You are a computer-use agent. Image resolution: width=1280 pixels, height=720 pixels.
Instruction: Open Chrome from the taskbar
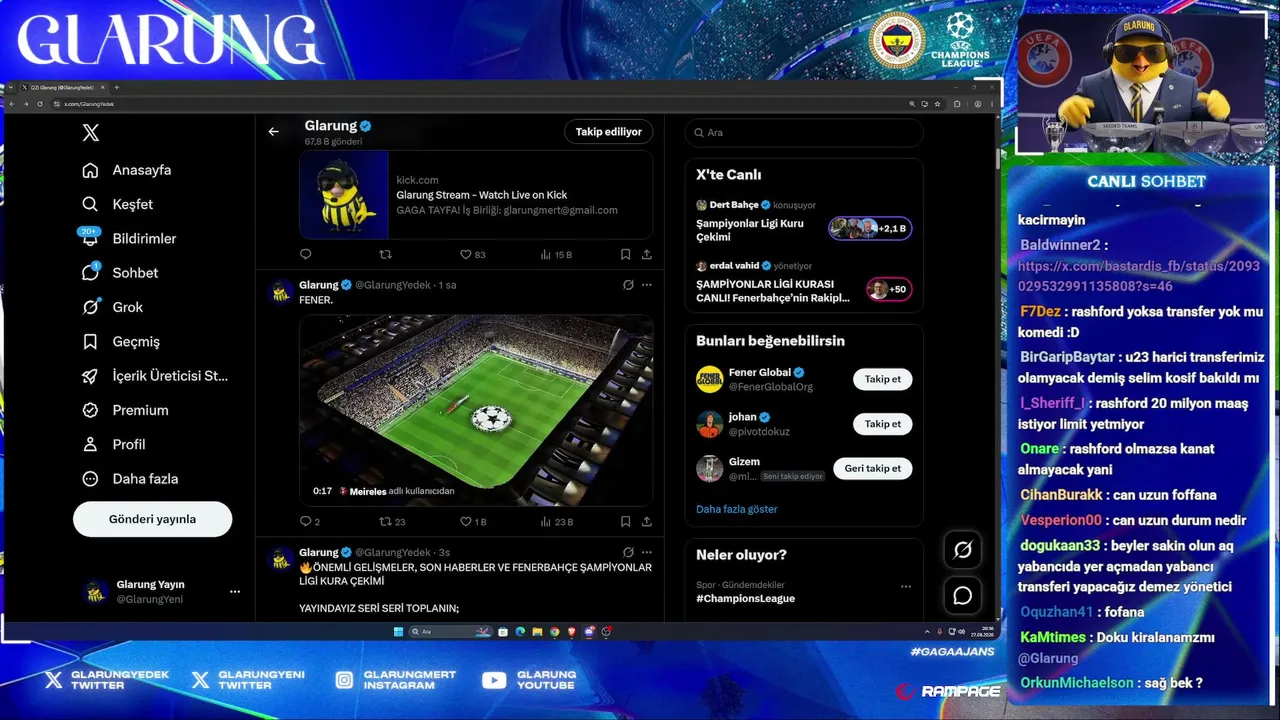pos(554,632)
